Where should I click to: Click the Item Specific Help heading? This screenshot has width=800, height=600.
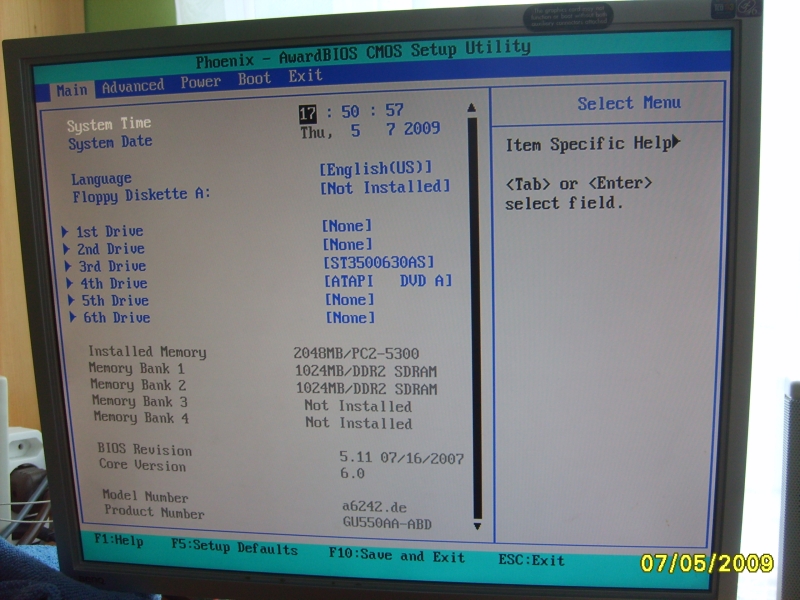(592, 144)
